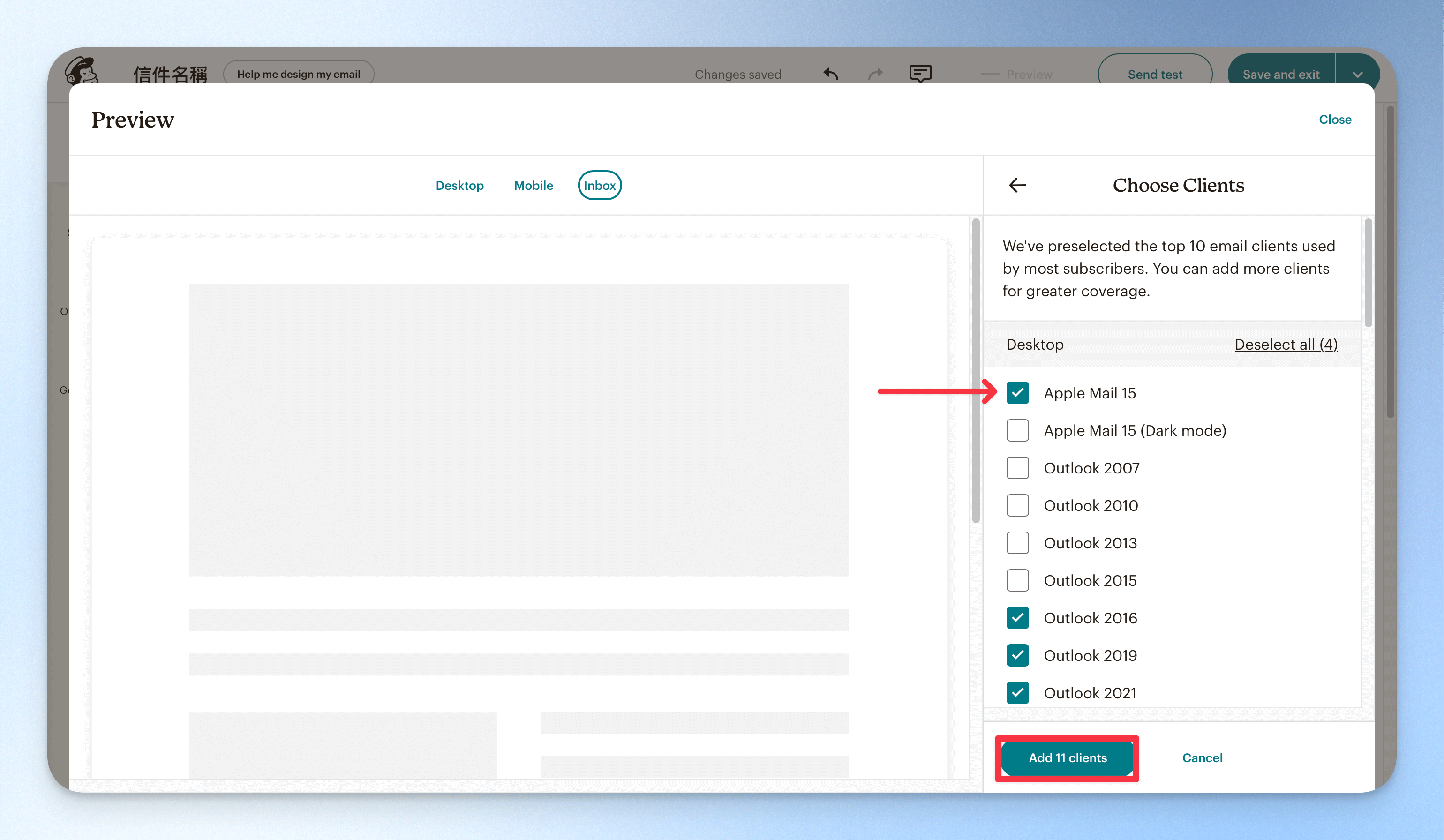1444x840 pixels.
Task: Click the Outlook 2015 label
Action: (1091, 580)
